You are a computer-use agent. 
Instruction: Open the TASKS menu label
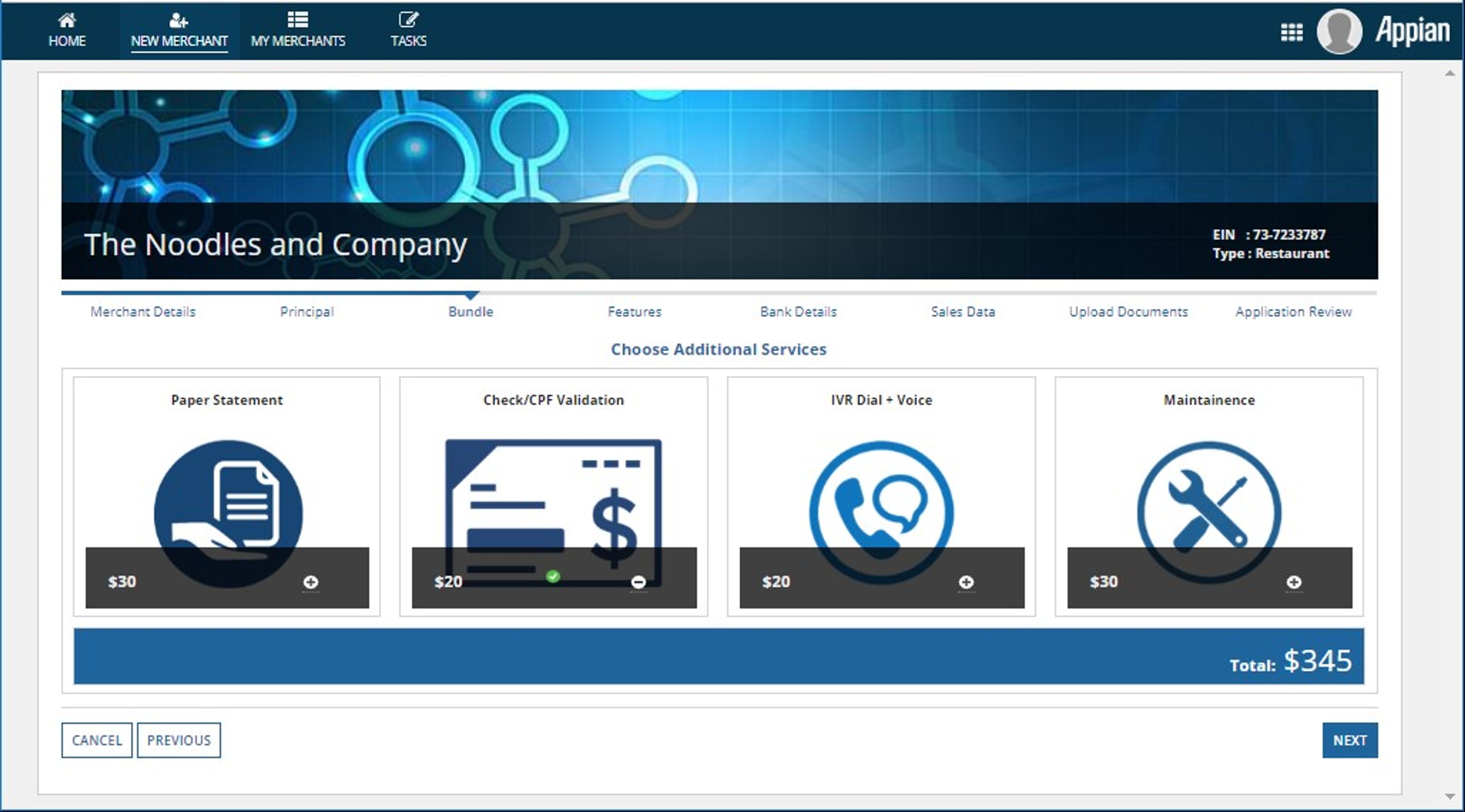click(408, 41)
